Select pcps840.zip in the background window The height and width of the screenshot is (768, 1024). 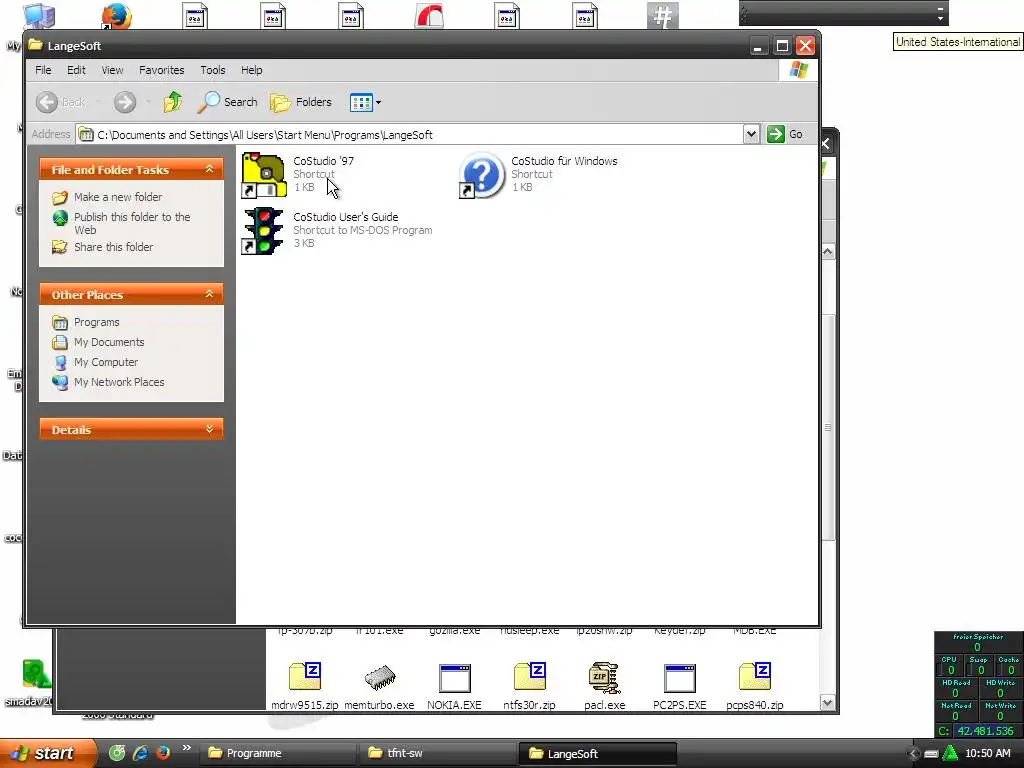[x=754, y=686]
